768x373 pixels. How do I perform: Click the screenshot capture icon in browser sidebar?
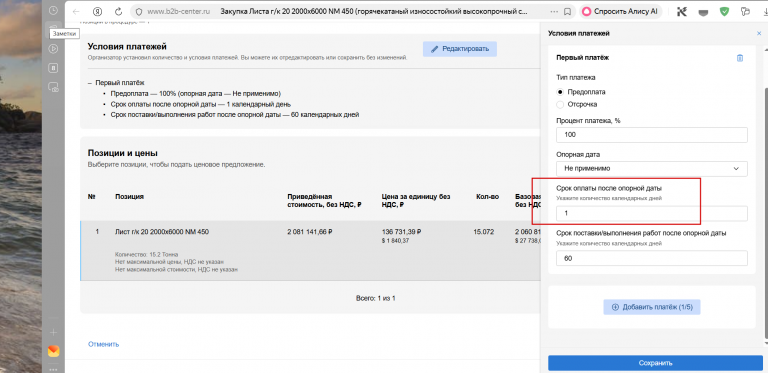53,87
